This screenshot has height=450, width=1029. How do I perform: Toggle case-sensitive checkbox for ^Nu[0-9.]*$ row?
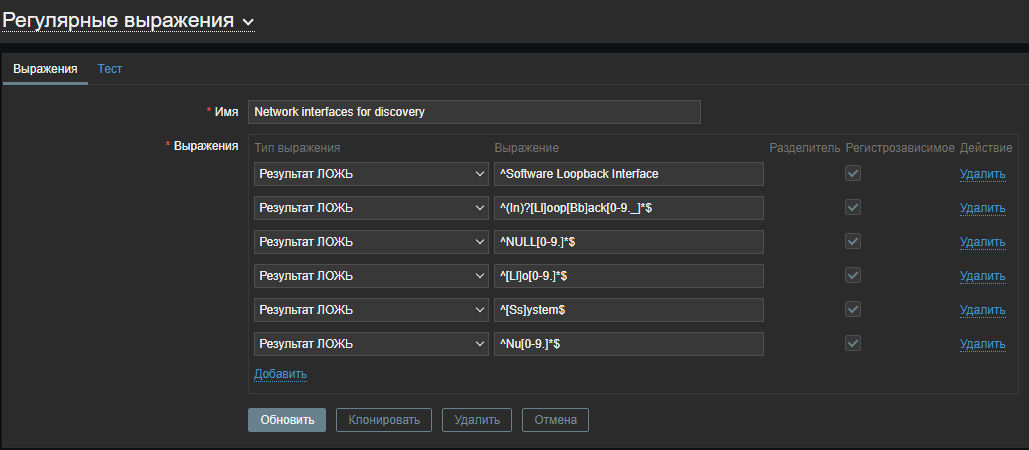[853, 344]
